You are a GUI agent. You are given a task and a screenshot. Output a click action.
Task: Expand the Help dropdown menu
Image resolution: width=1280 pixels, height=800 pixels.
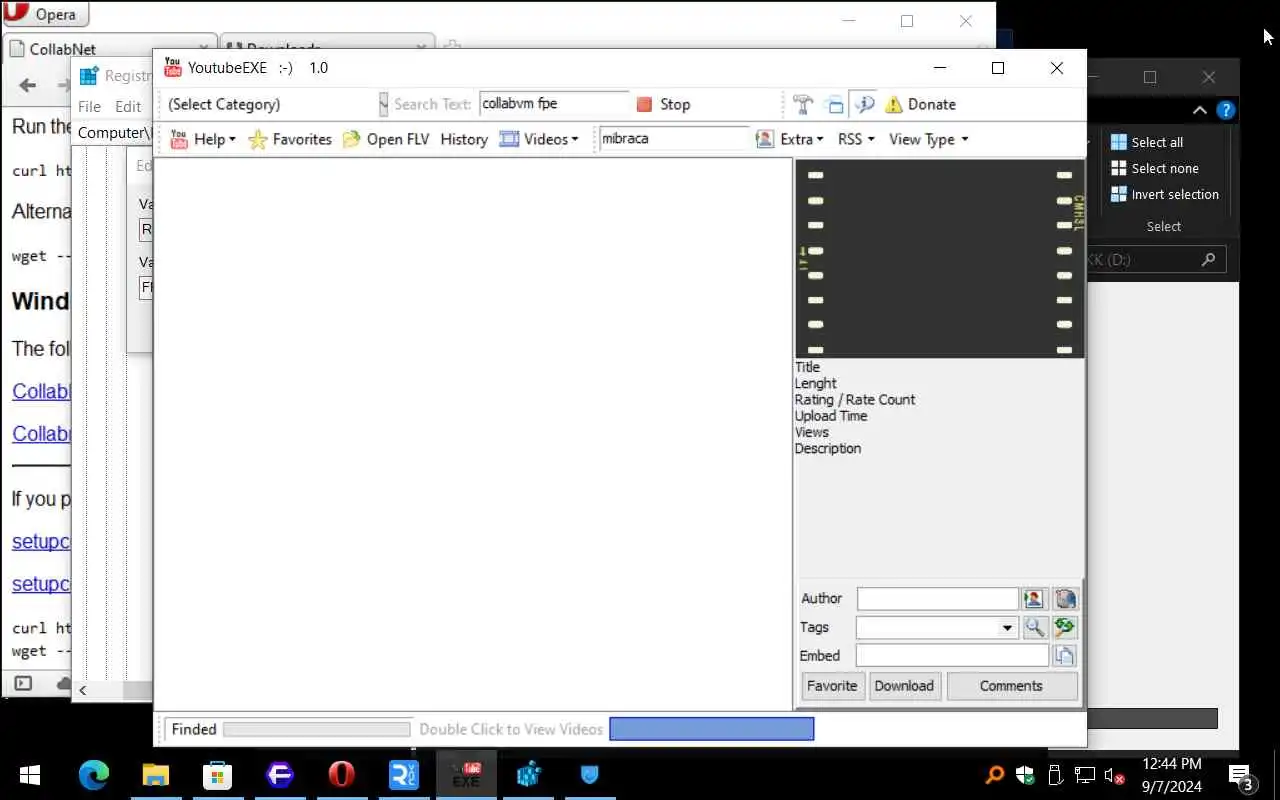click(x=232, y=140)
